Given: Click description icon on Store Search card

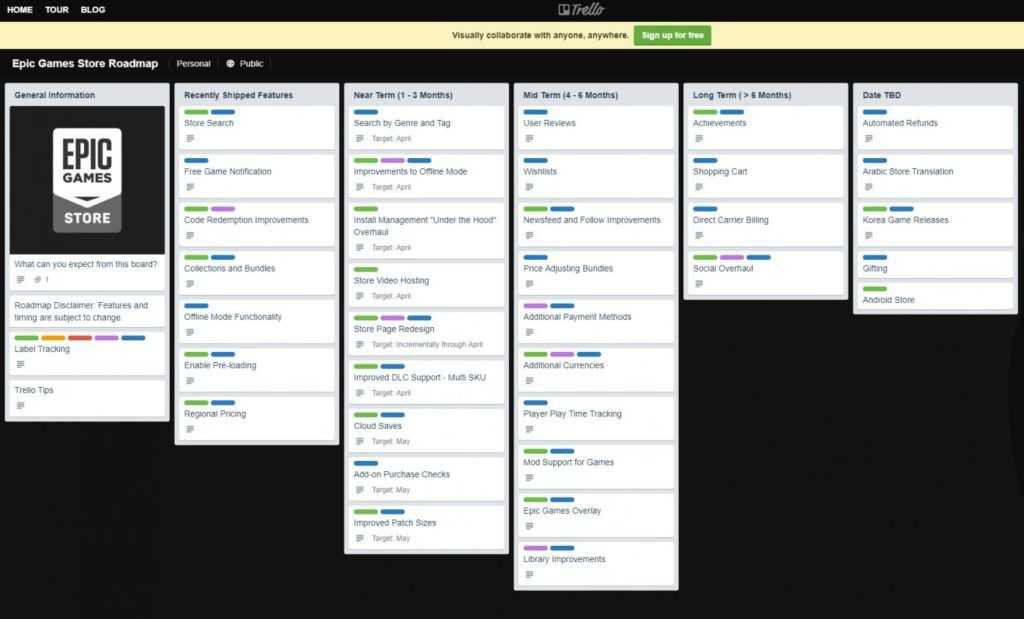Looking at the screenshot, I should [x=190, y=138].
